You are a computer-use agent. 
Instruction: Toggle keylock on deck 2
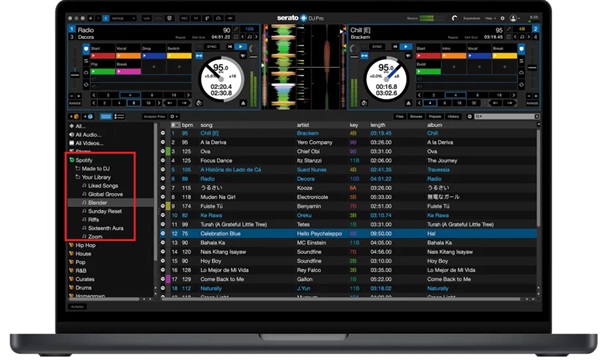[x=522, y=37]
